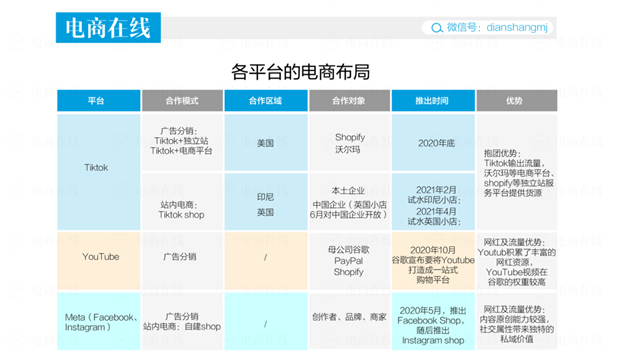This screenshot has height=363, width=620.
Task: Click the 电商在线 logo banner
Action: 108,27
